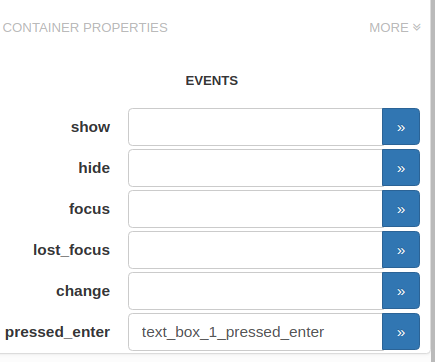Screen dimensions: 435x362
Task: Click the hide event double-arrow button
Action: 401,168
